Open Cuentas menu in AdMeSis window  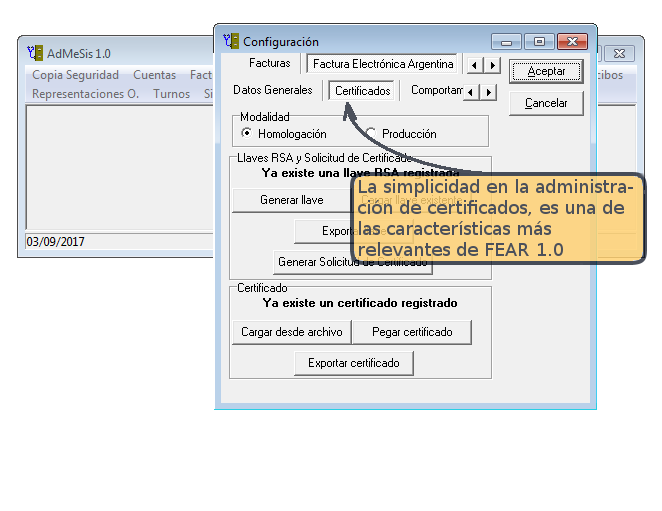[x=155, y=75]
